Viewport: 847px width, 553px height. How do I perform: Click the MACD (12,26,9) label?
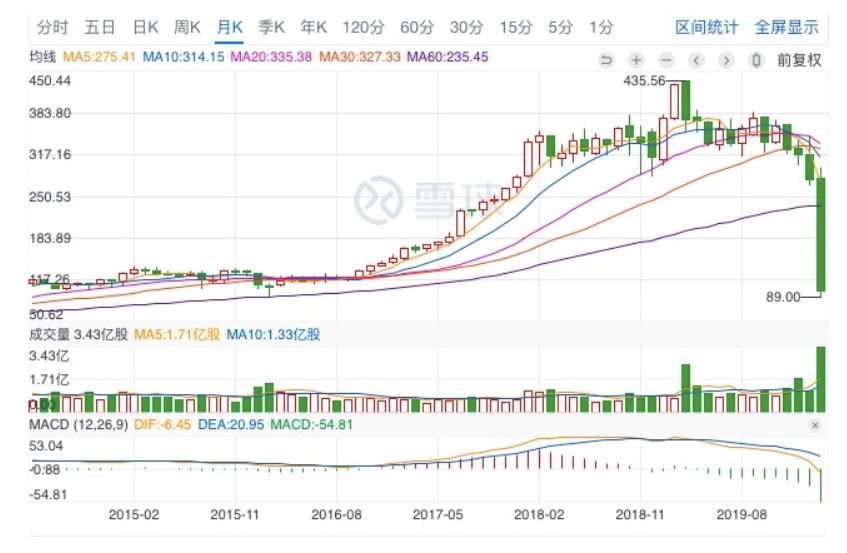(x=78, y=424)
